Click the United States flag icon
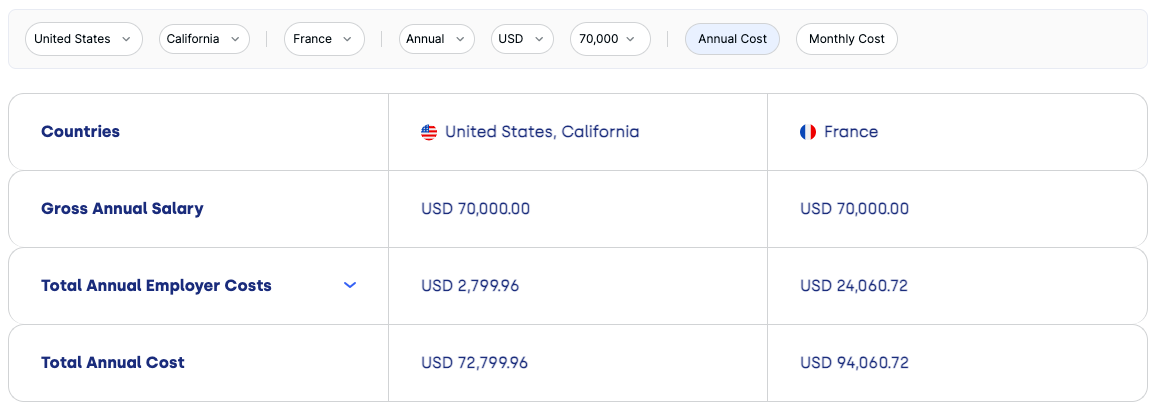The width and height of the screenshot is (1155, 409). coord(429,132)
